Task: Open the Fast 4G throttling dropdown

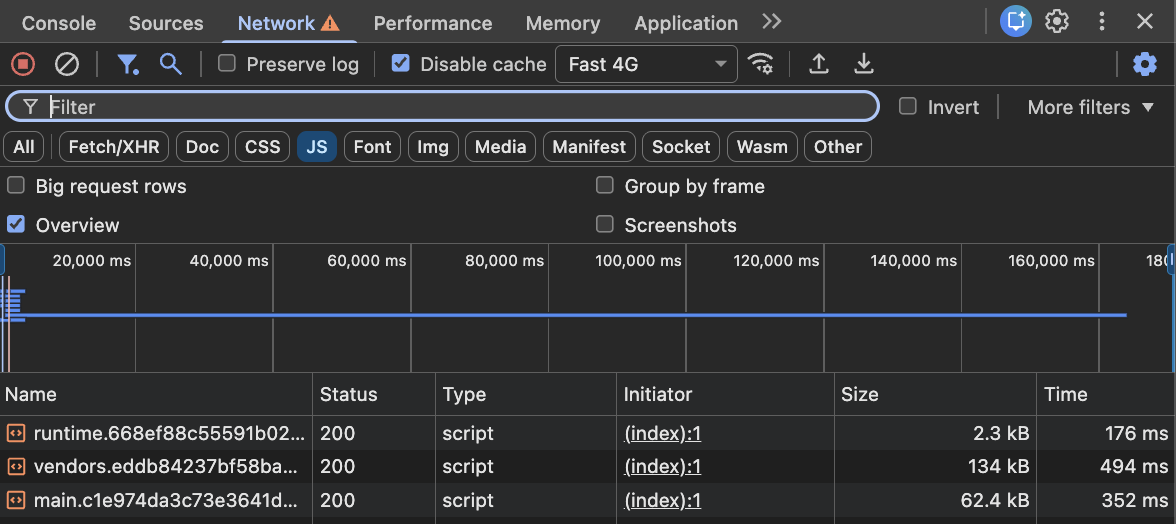Action: coord(646,64)
